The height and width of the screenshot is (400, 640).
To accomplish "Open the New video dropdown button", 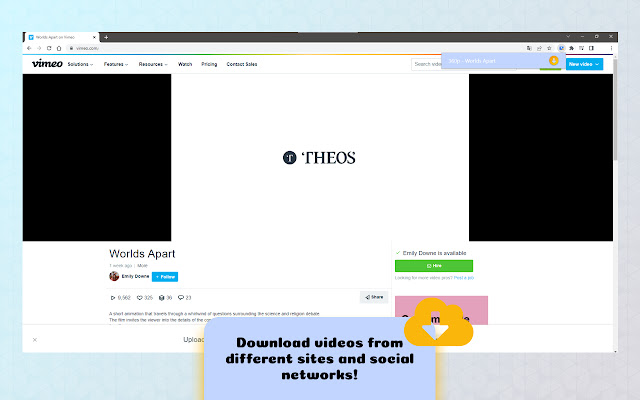I will click(584, 64).
